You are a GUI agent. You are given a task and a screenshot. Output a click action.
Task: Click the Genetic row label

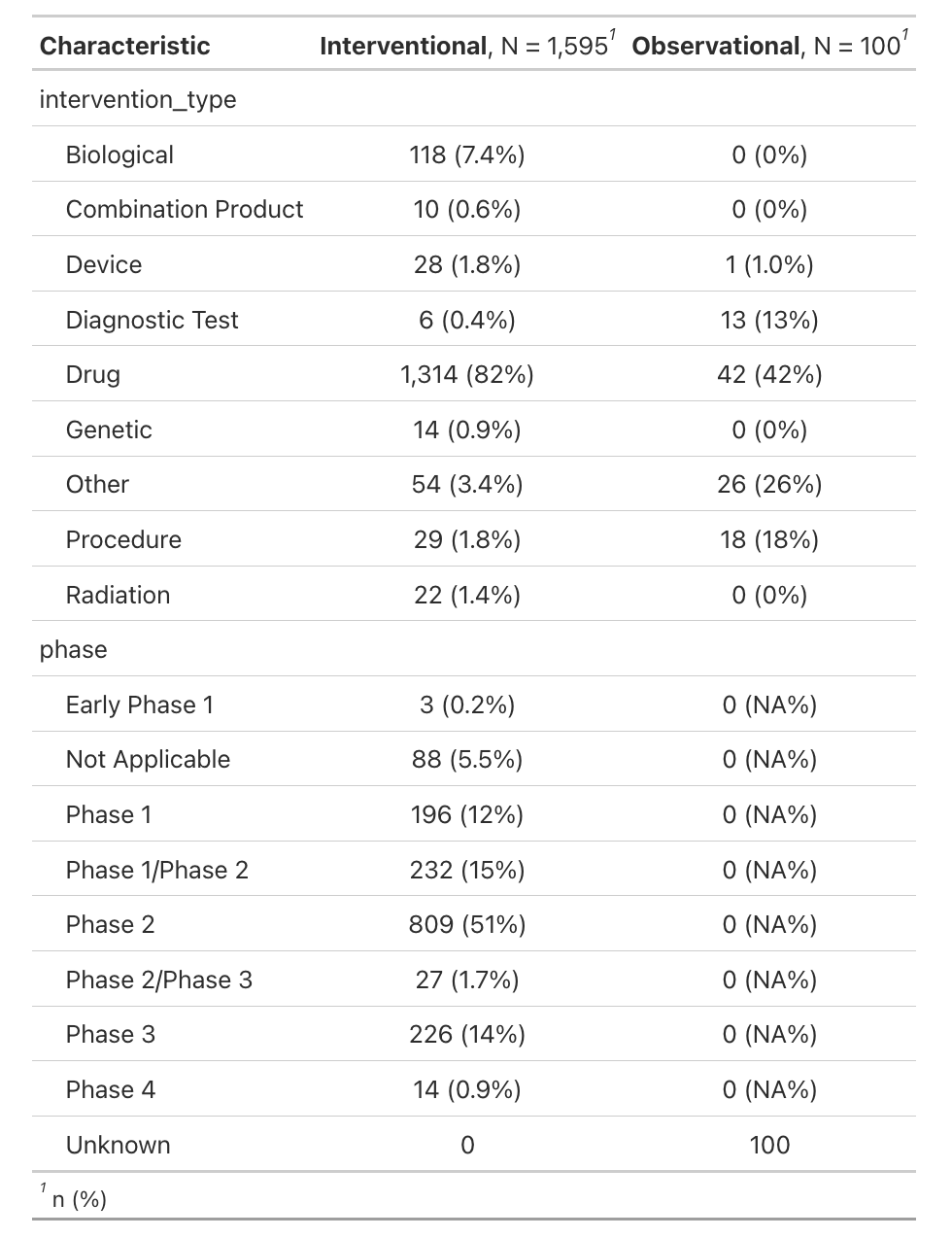tap(109, 430)
